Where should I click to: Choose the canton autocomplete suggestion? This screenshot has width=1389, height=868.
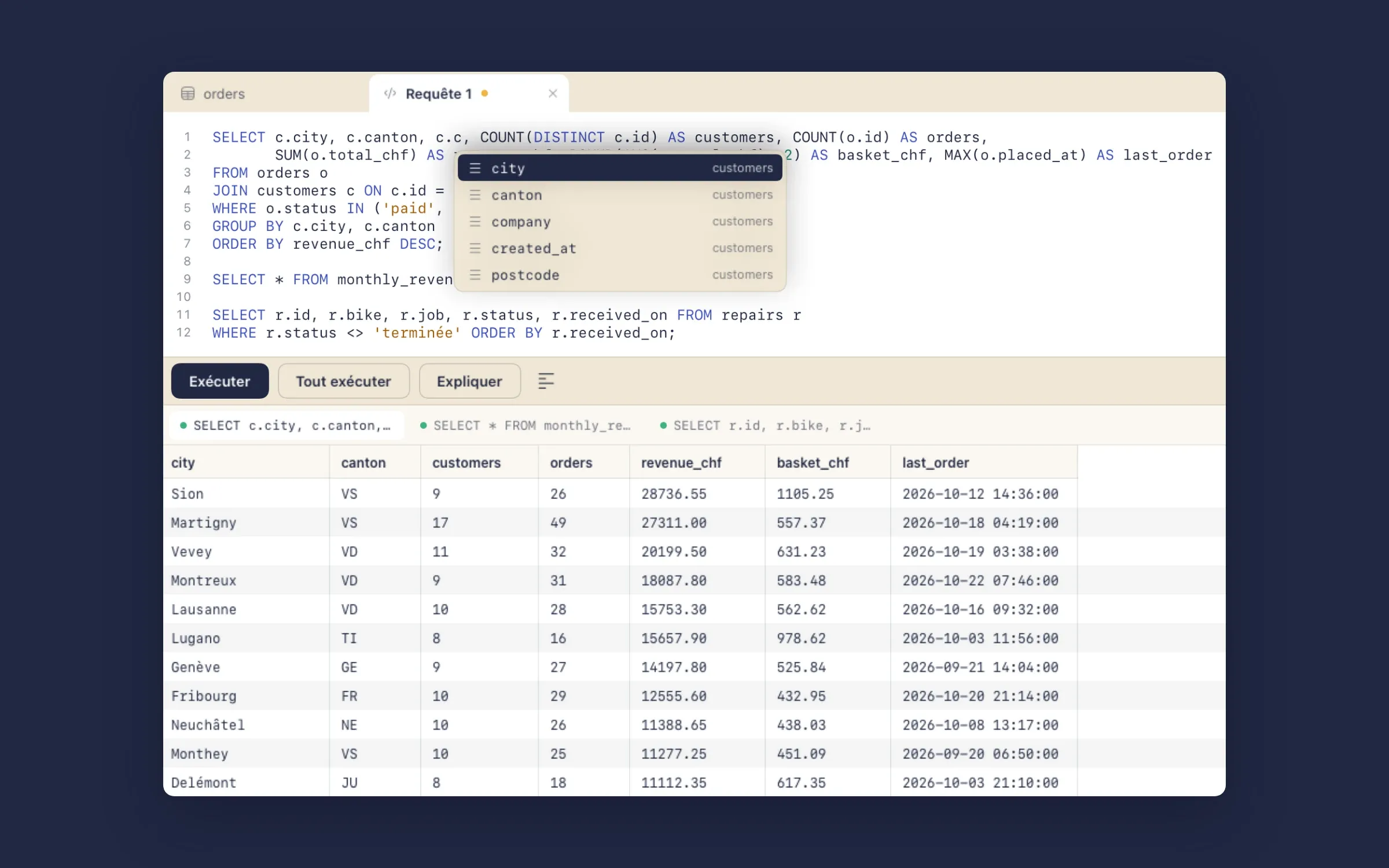[x=620, y=195]
